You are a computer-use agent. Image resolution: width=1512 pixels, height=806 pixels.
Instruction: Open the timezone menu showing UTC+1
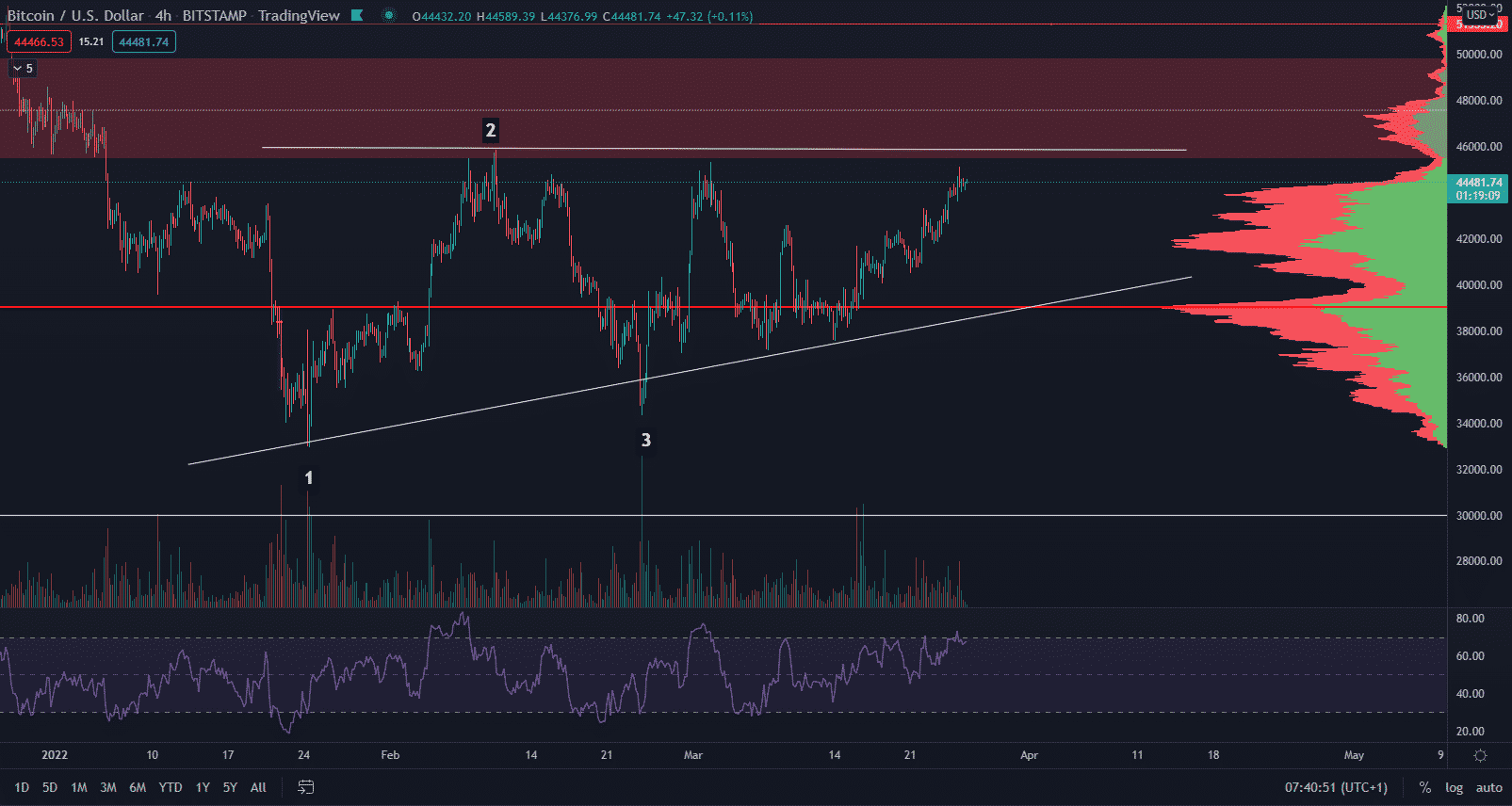click(1336, 787)
